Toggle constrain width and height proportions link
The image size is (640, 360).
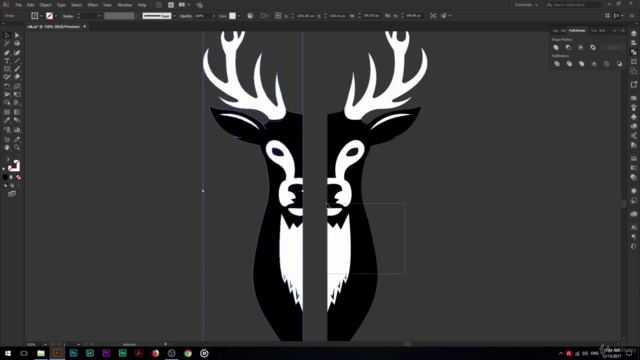coord(387,16)
